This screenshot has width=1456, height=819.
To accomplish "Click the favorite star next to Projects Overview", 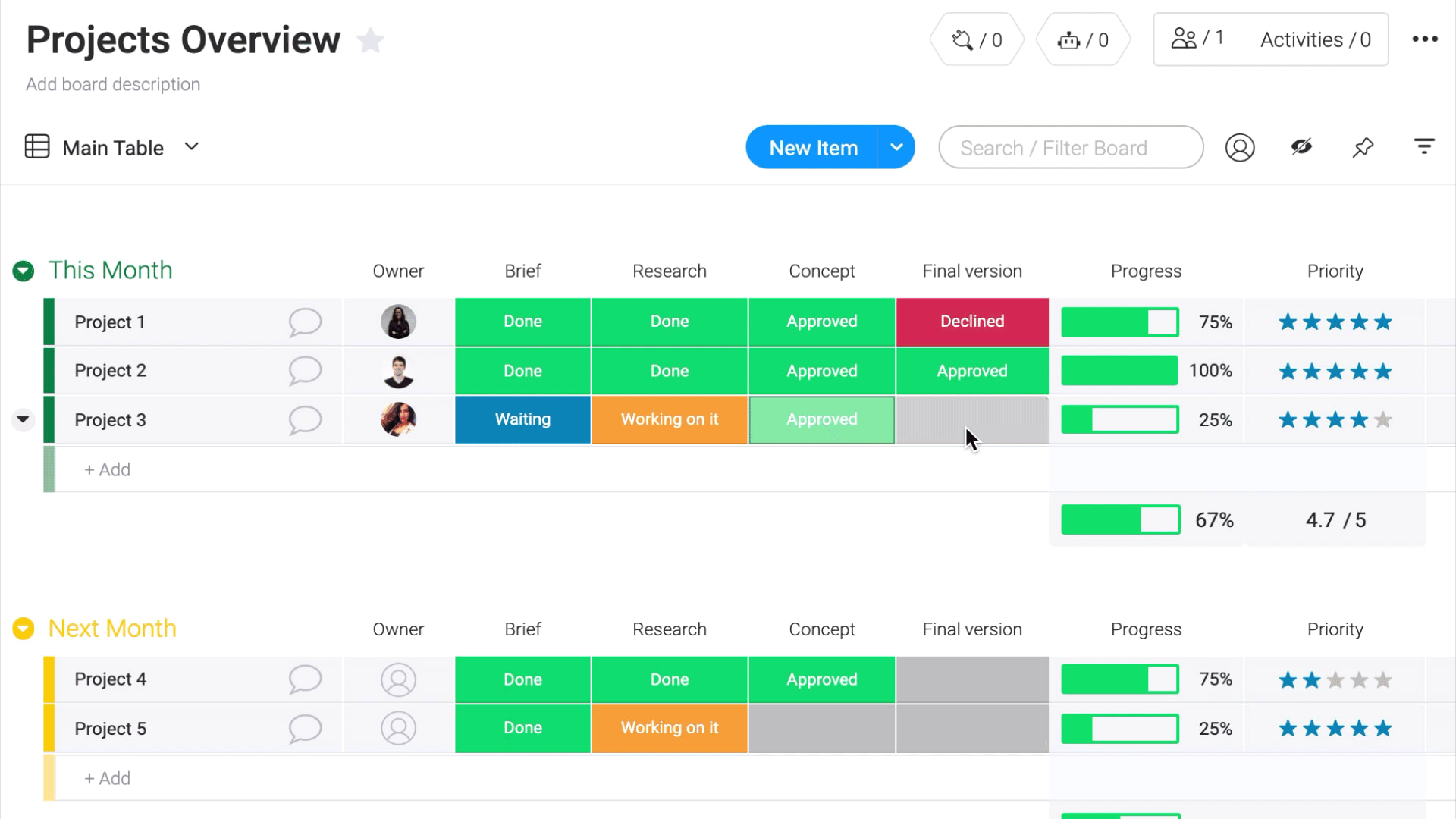I will point(369,39).
